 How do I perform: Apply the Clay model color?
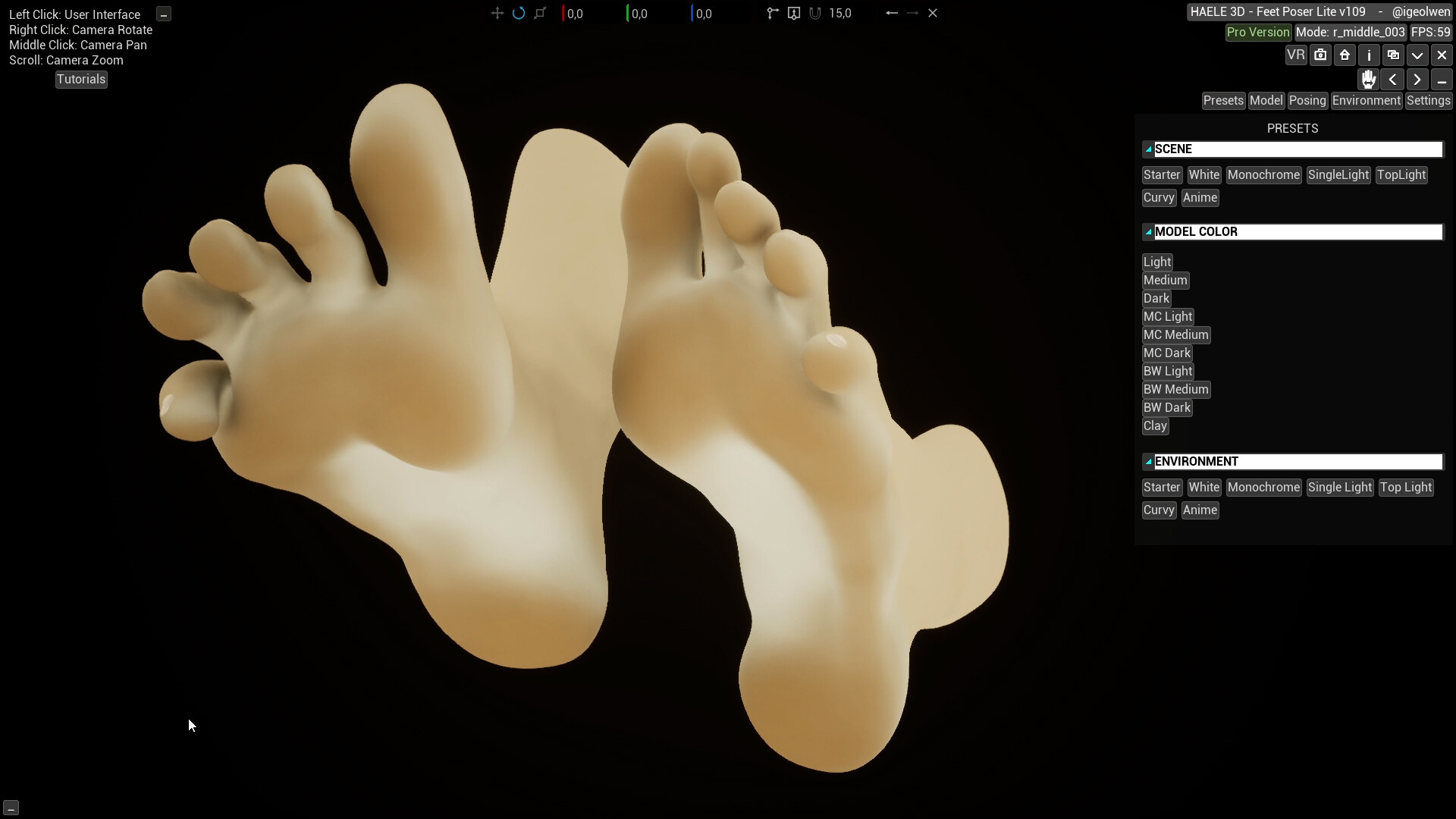[1155, 426]
